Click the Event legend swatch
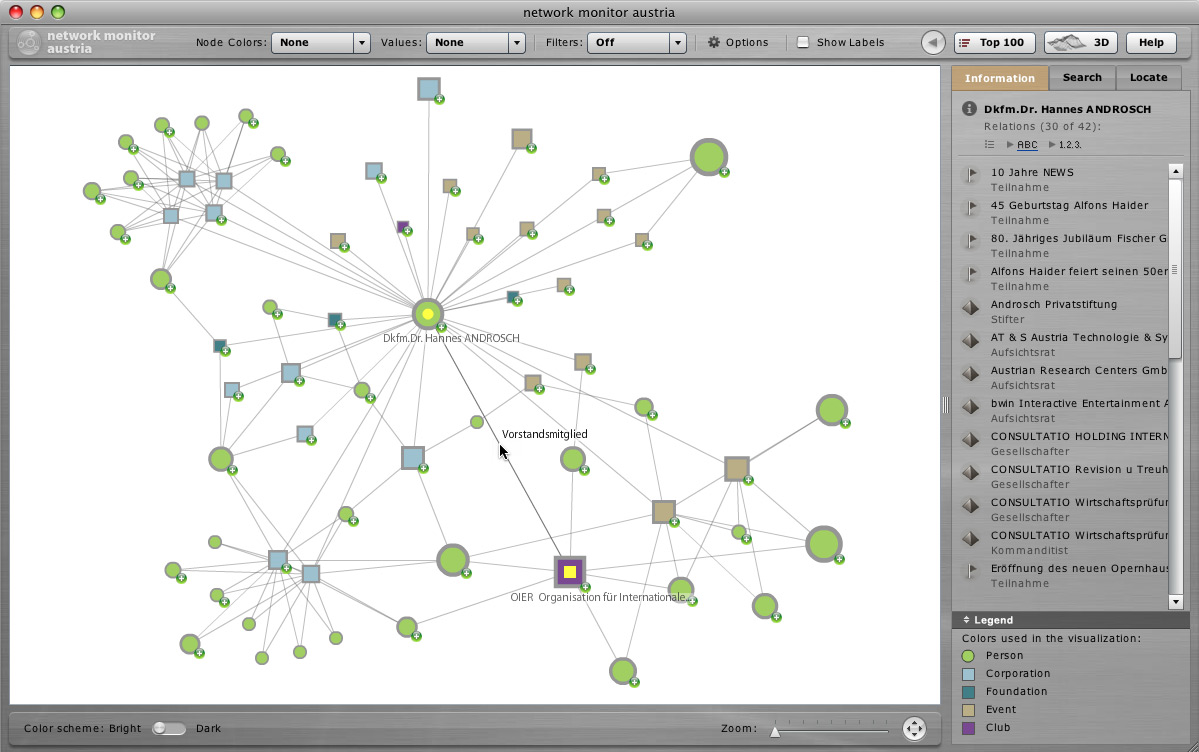Image resolution: width=1199 pixels, height=752 pixels. (968, 710)
